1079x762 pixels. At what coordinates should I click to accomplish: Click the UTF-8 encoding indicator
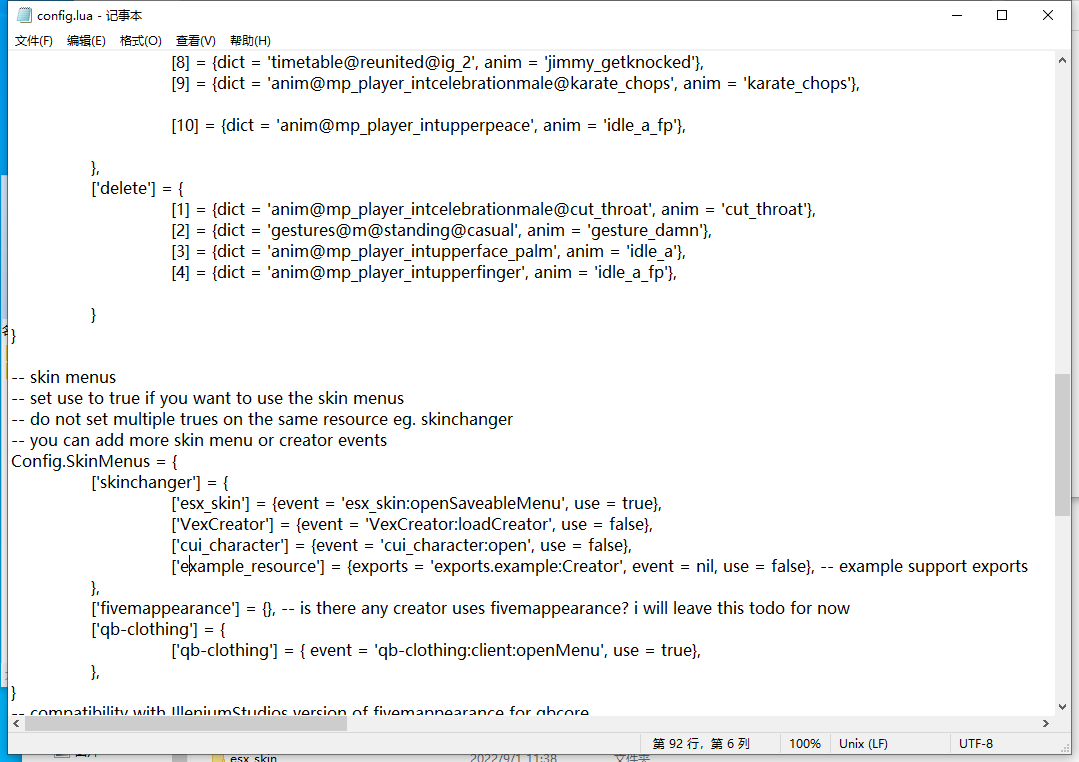point(976,743)
